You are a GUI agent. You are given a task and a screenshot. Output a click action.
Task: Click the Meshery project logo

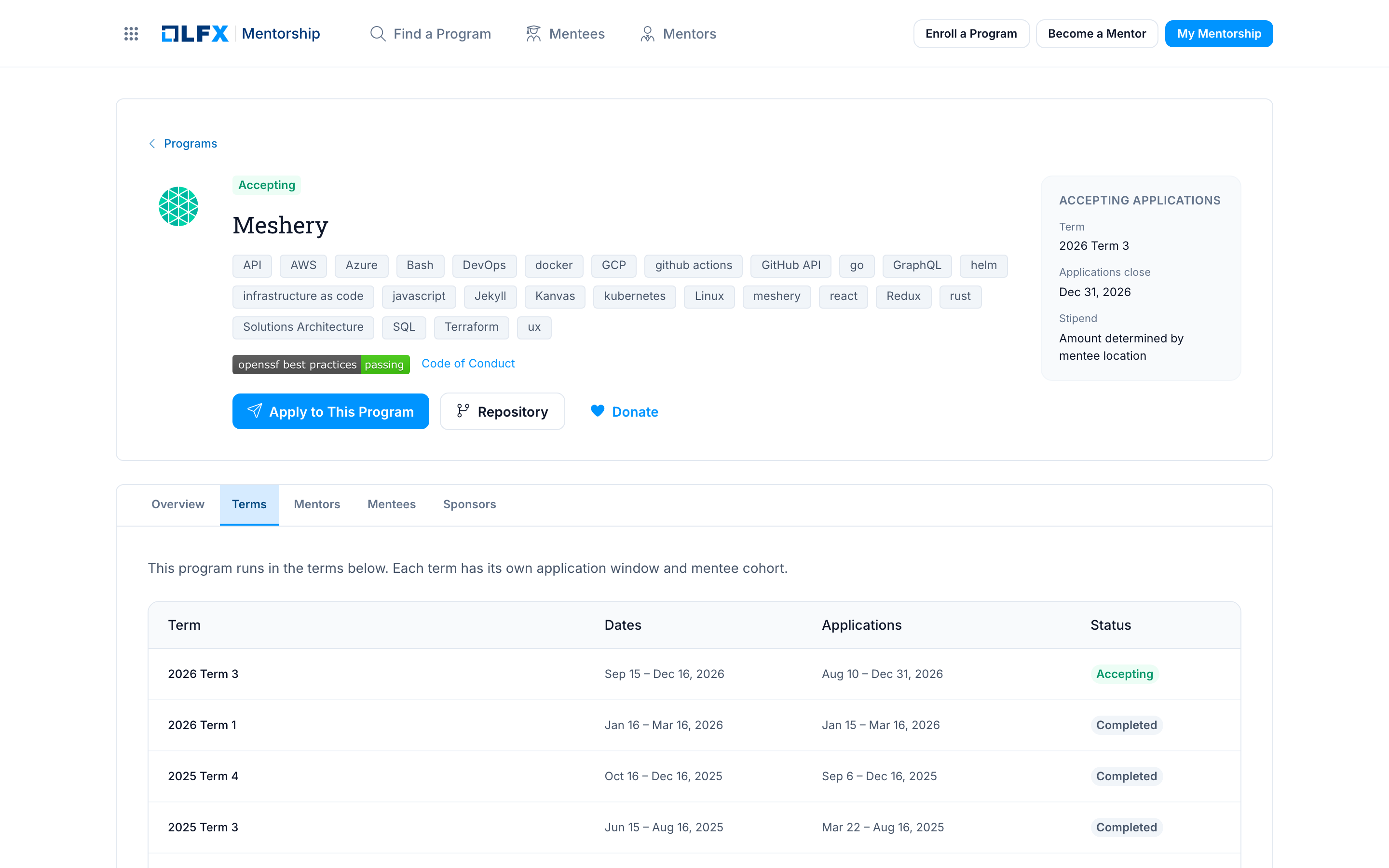coord(178,206)
